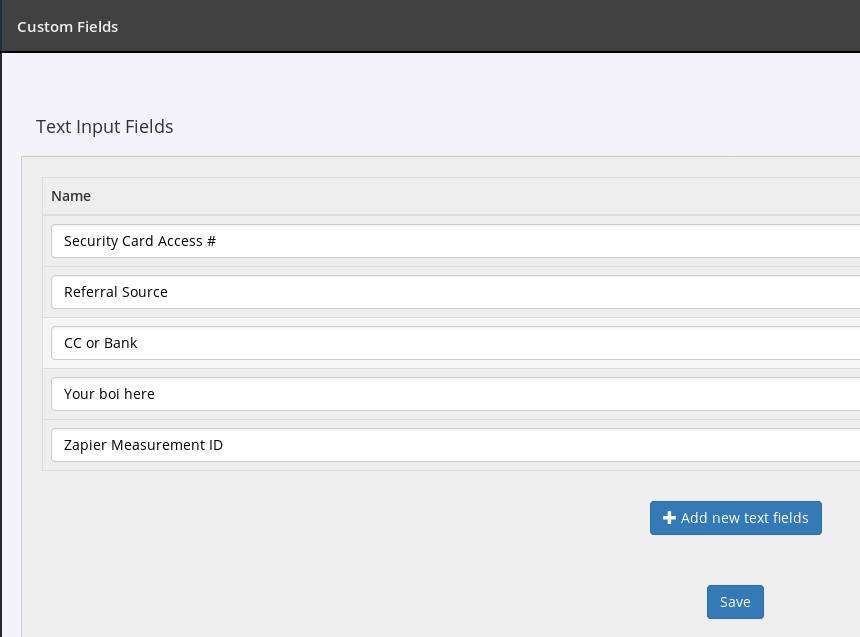Click the Name column header
This screenshot has height=637, width=860.
click(71, 196)
